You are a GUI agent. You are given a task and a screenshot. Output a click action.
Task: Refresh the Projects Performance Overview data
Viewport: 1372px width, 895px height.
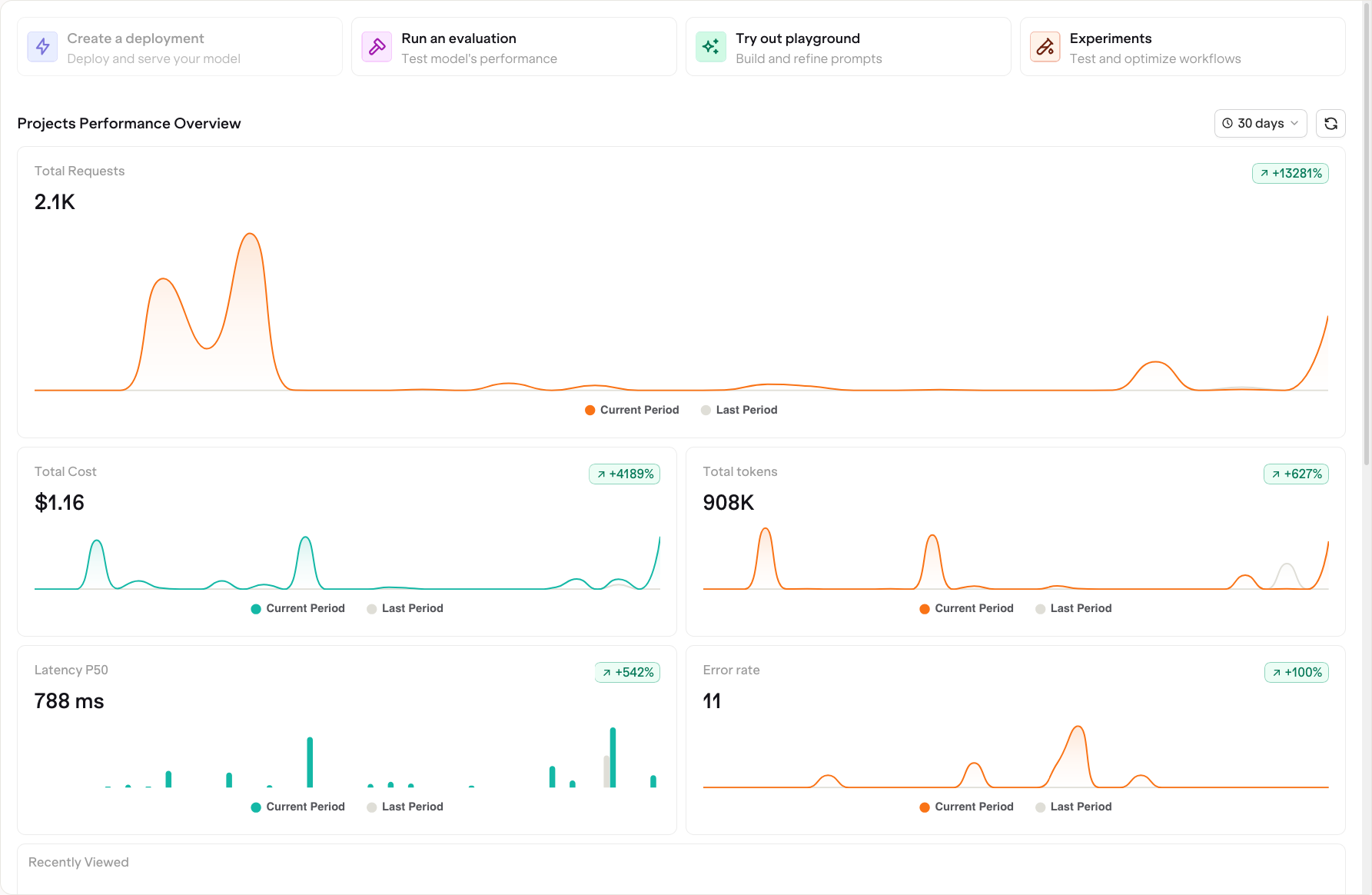(1330, 123)
